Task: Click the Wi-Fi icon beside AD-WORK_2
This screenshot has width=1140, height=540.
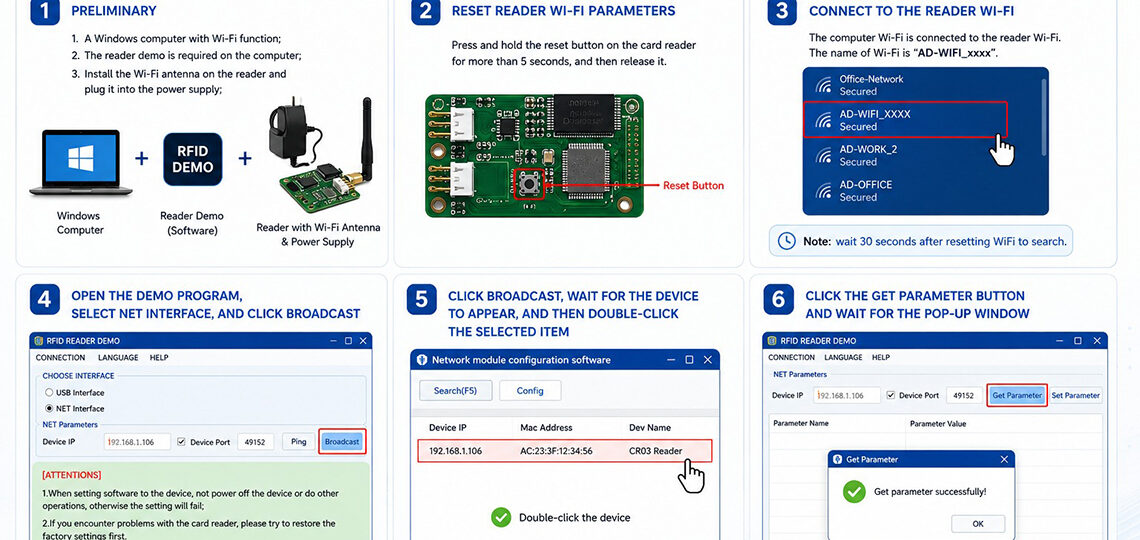Action: coord(823,155)
